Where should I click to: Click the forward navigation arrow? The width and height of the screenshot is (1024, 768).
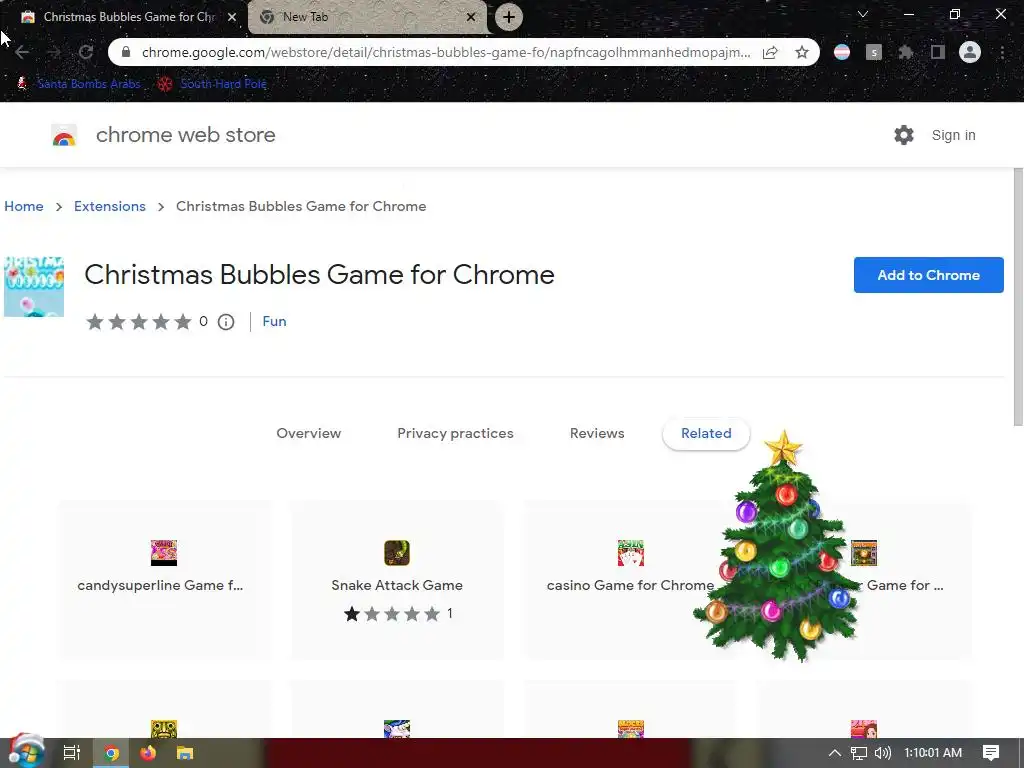[54, 52]
